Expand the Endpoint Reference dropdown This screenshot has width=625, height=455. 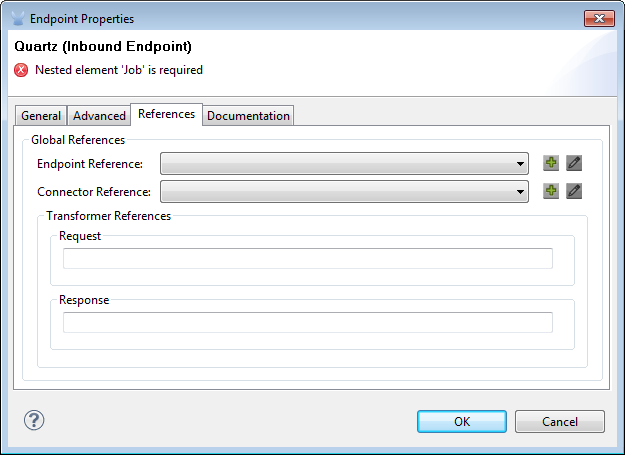(344, 163)
